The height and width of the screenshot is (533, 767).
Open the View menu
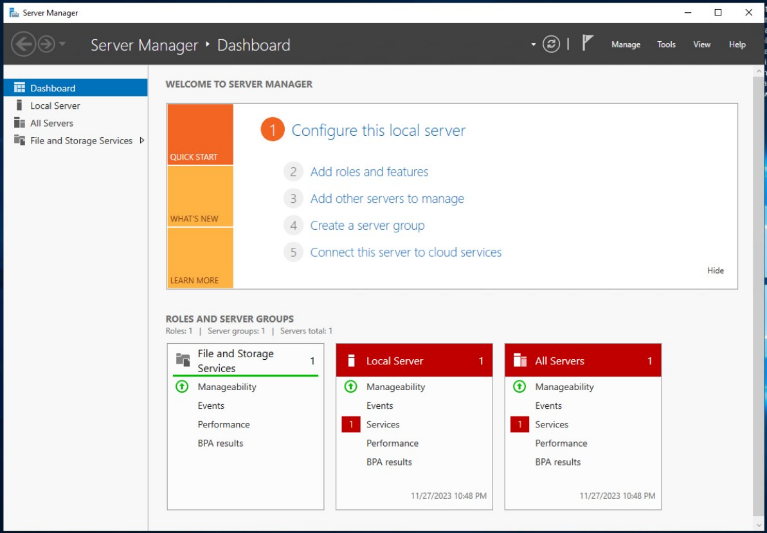coord(701,44)
